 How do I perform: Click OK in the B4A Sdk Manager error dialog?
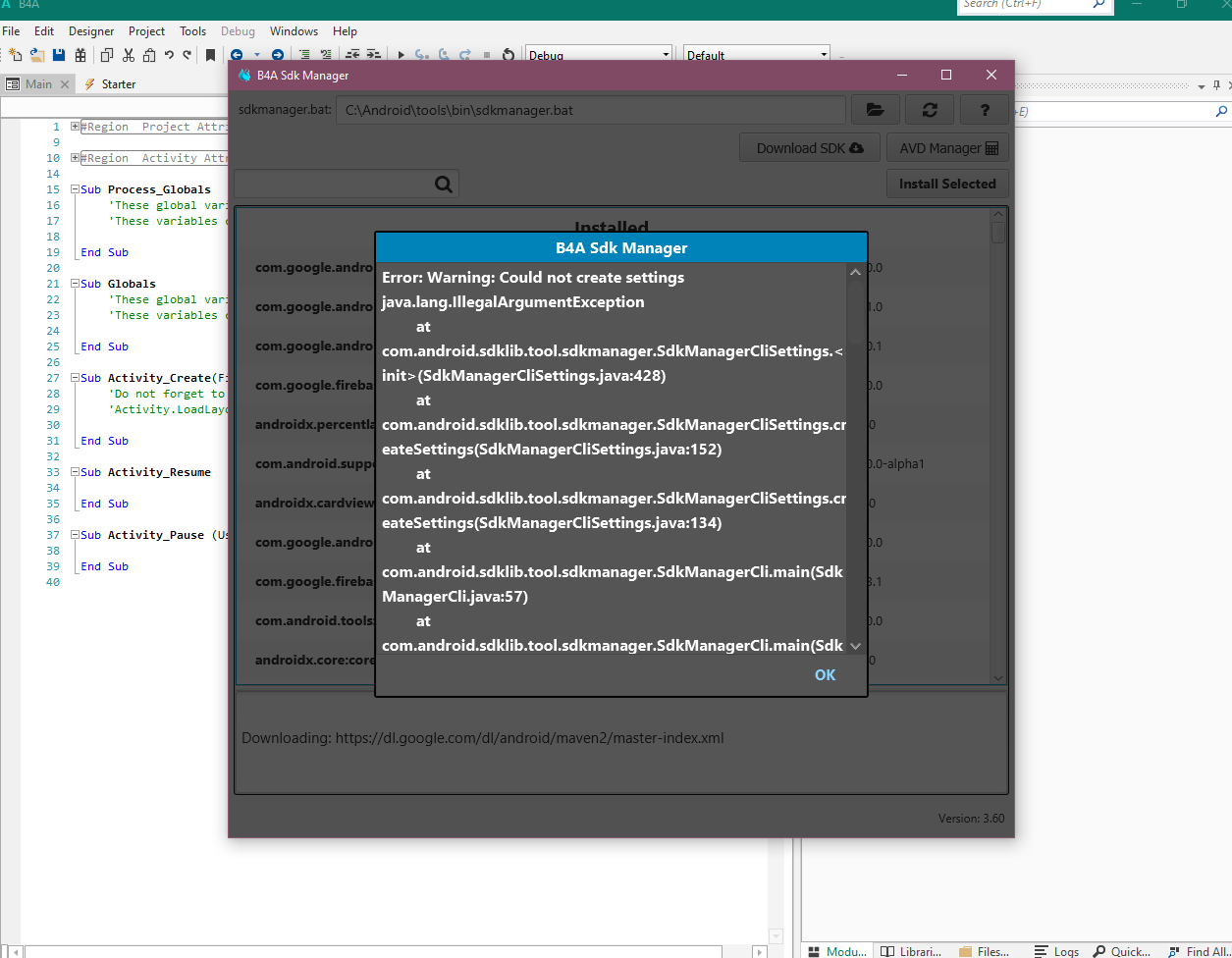(825, 674)
